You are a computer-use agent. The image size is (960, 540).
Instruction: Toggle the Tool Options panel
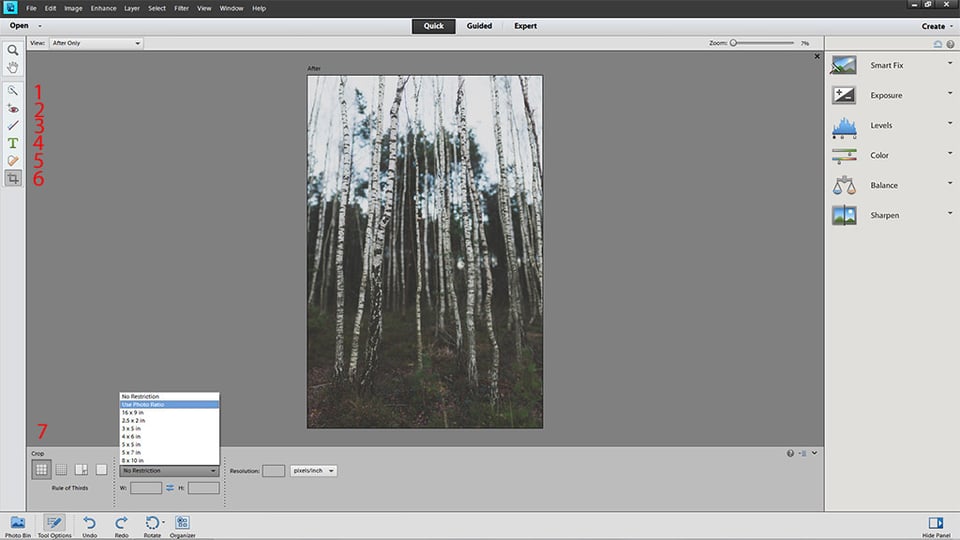click(54, 526)
